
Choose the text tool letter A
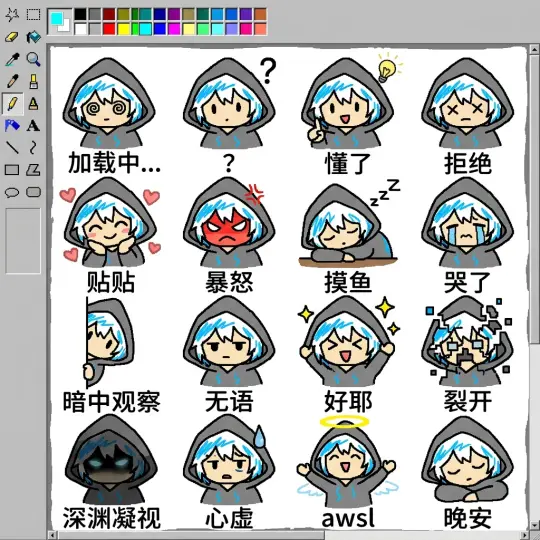(x=33, y=125)
